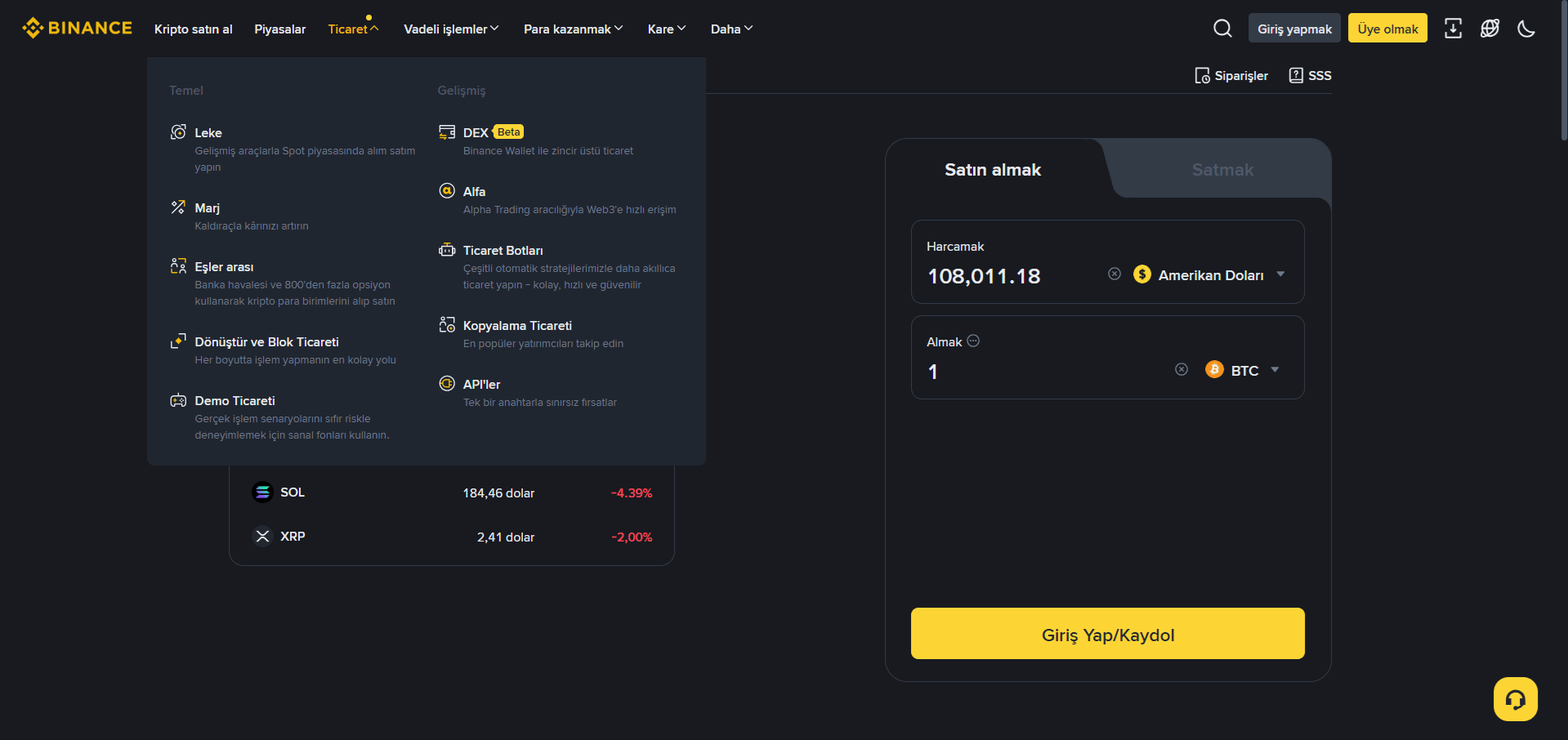Choose Demo Ticareti menu option

(235, 401)
